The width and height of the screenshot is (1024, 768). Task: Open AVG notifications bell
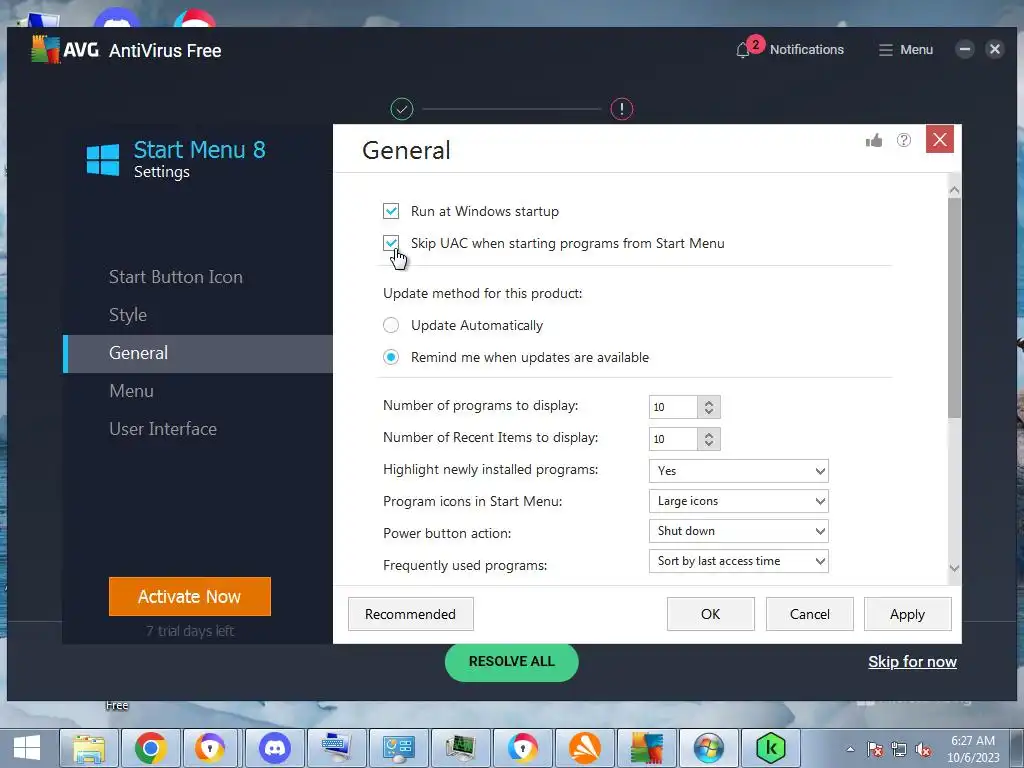coord(743,50)
